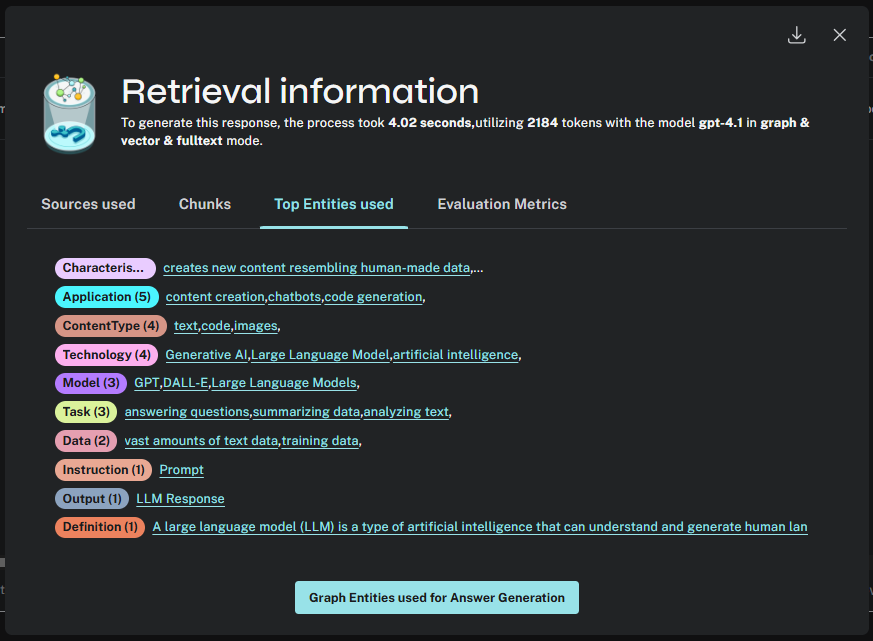Click the Task (3) entity chip
Screen dimensions: 873x641
[x=85, y=412]
